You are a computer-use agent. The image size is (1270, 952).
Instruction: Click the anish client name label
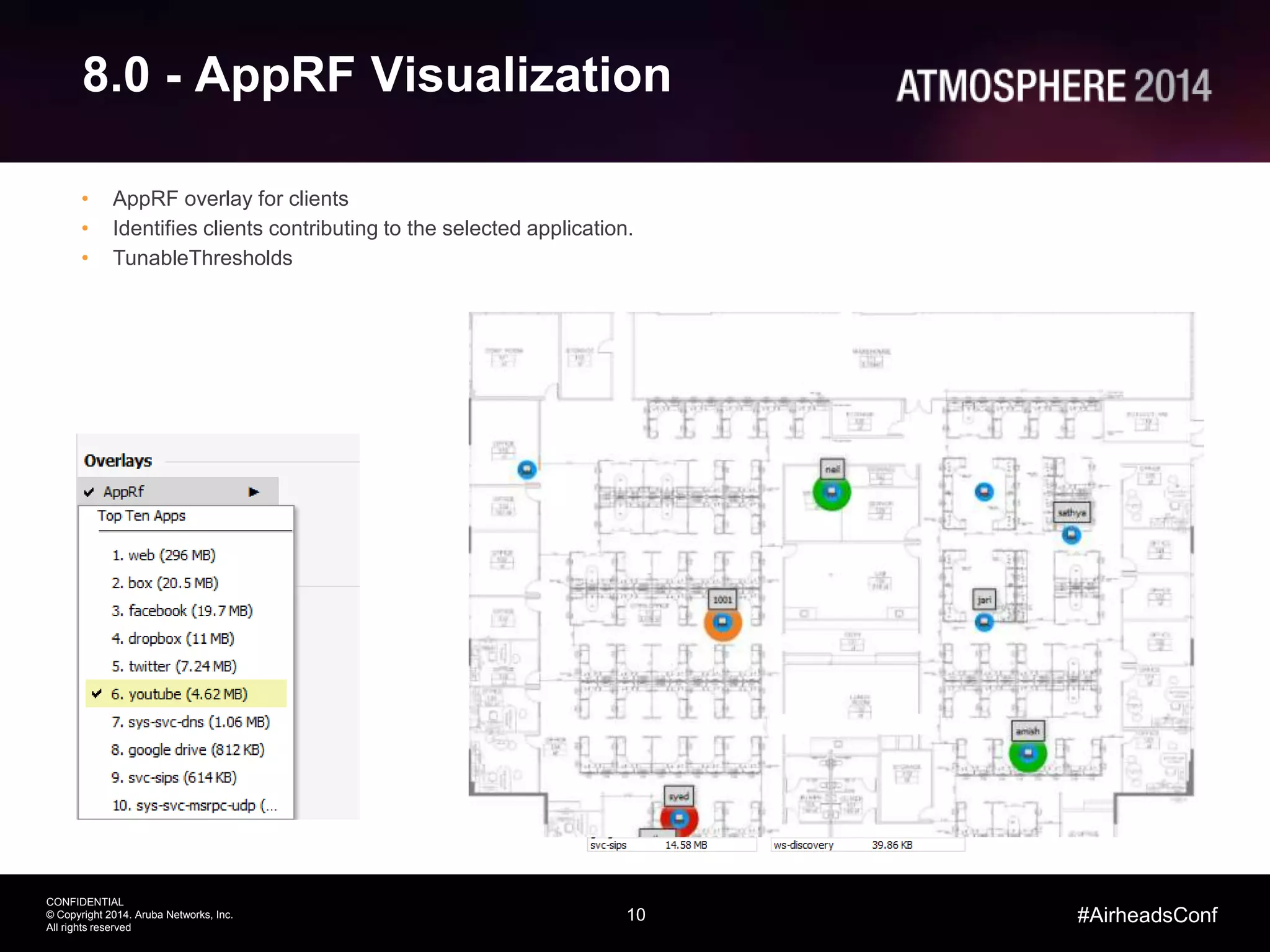(1028, 731)
